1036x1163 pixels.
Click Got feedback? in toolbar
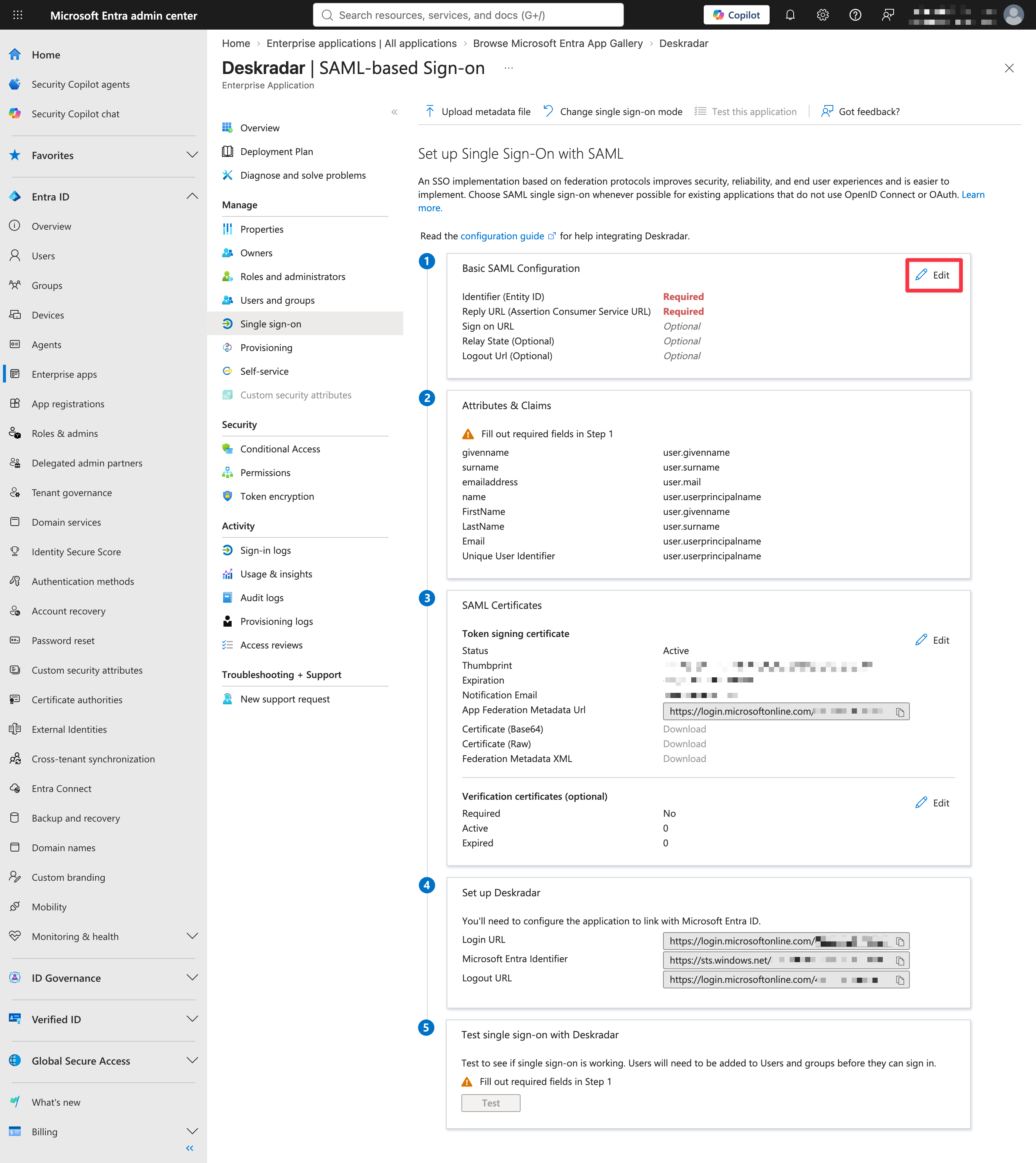pos(860,111)
